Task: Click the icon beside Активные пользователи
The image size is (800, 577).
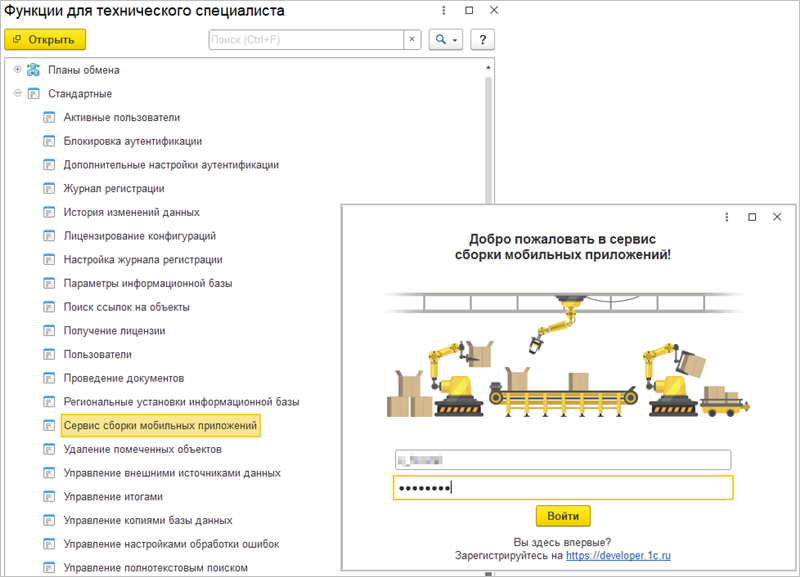Action: 48,118
